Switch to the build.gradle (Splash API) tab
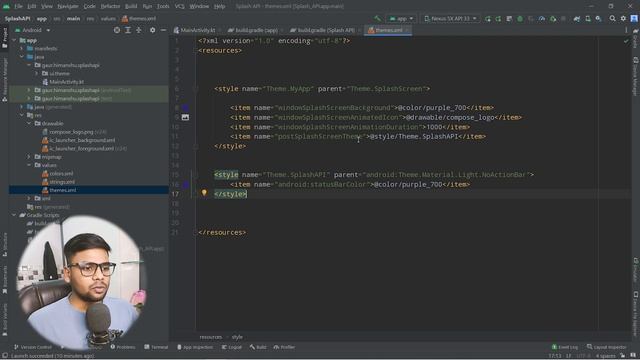 click(x=325, y=30)
